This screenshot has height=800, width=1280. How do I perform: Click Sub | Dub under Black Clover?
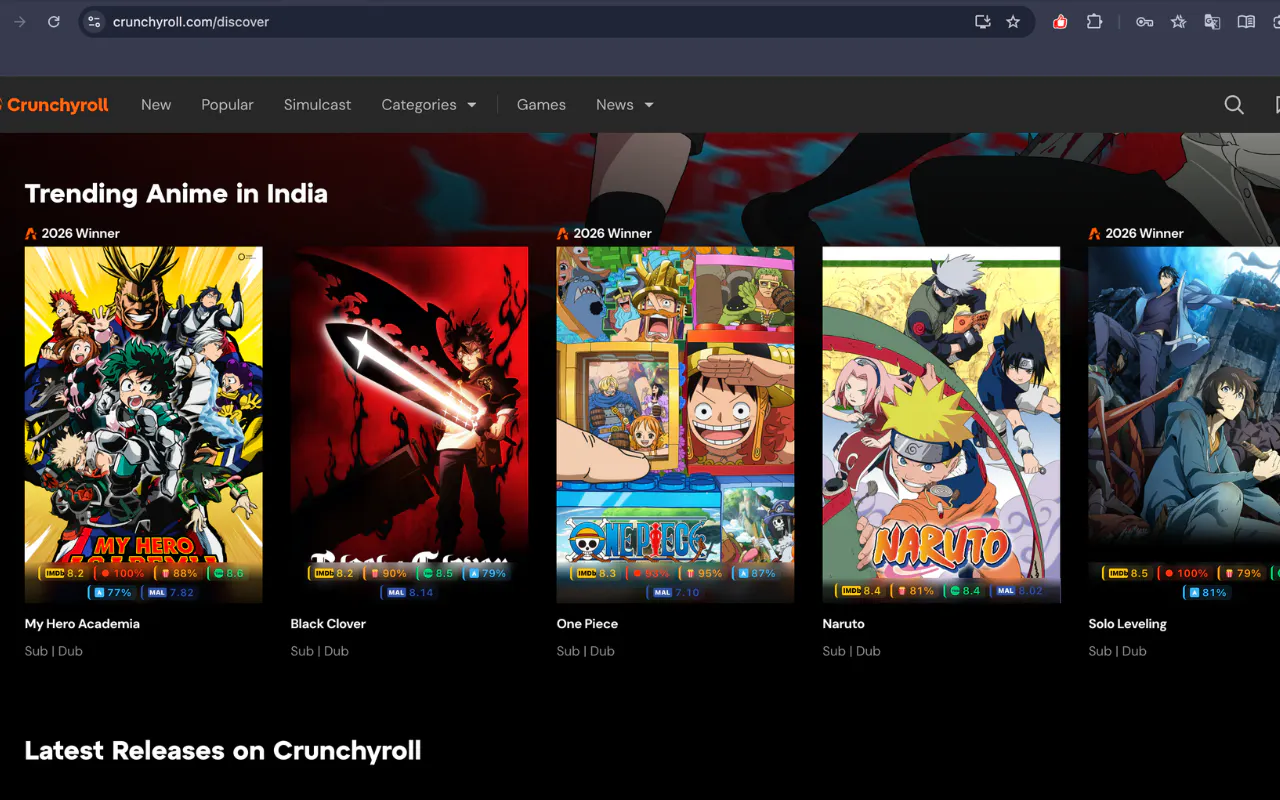320,651
